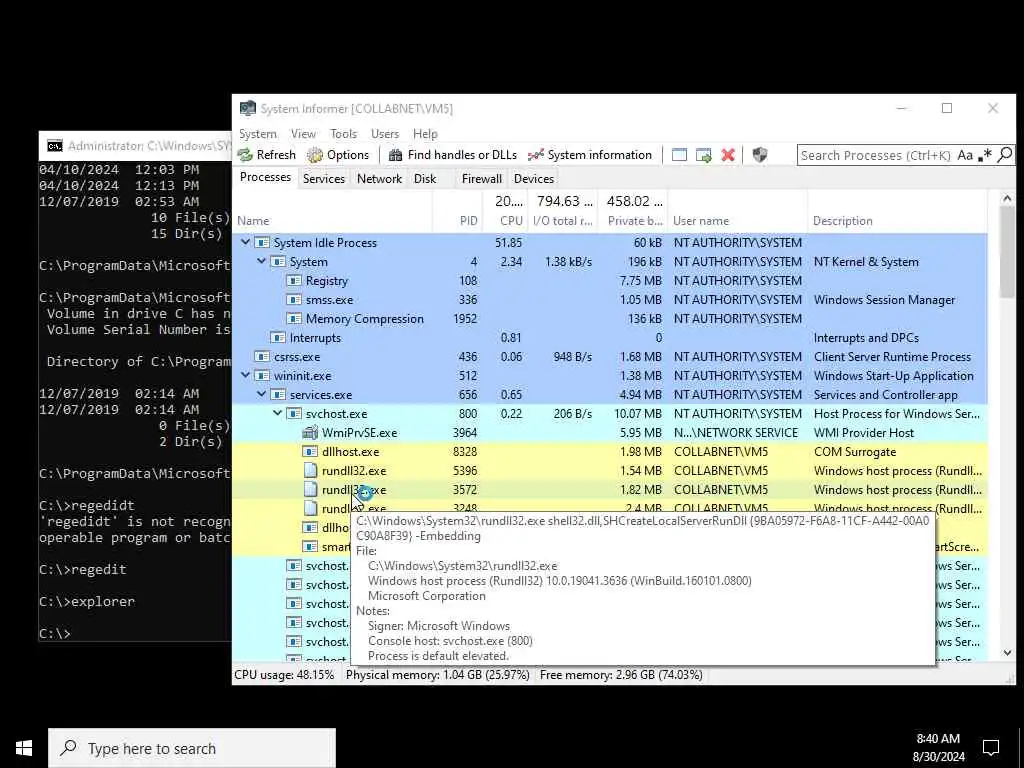The height and width of the screenshot is (768, 1024).
Task: Open the Options toolbar button
Action: pyautogui.click(x=338, y=155)
